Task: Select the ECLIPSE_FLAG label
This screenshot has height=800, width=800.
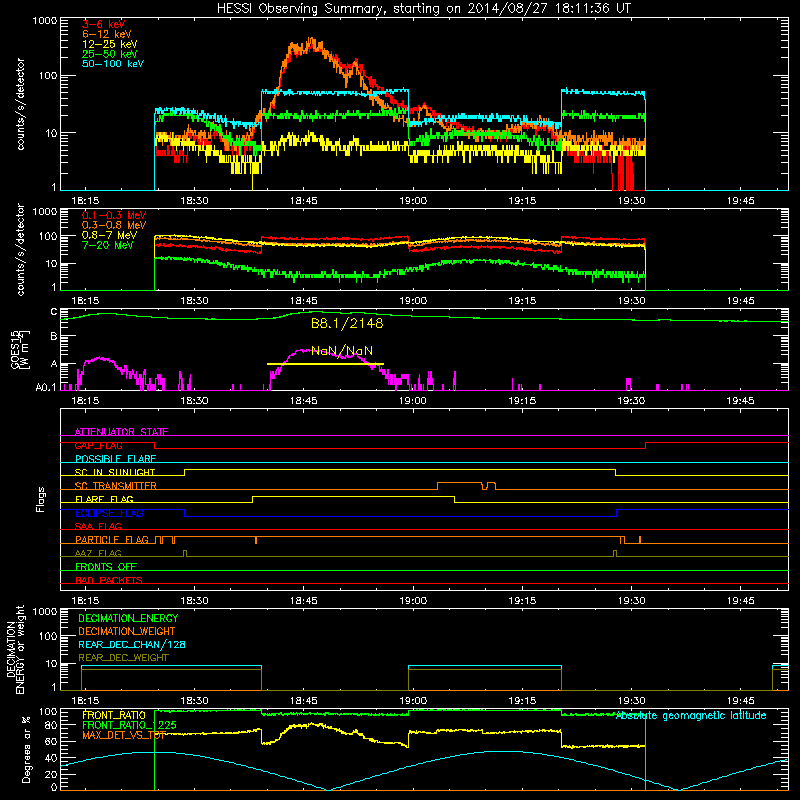Action: tap(109, 513)
